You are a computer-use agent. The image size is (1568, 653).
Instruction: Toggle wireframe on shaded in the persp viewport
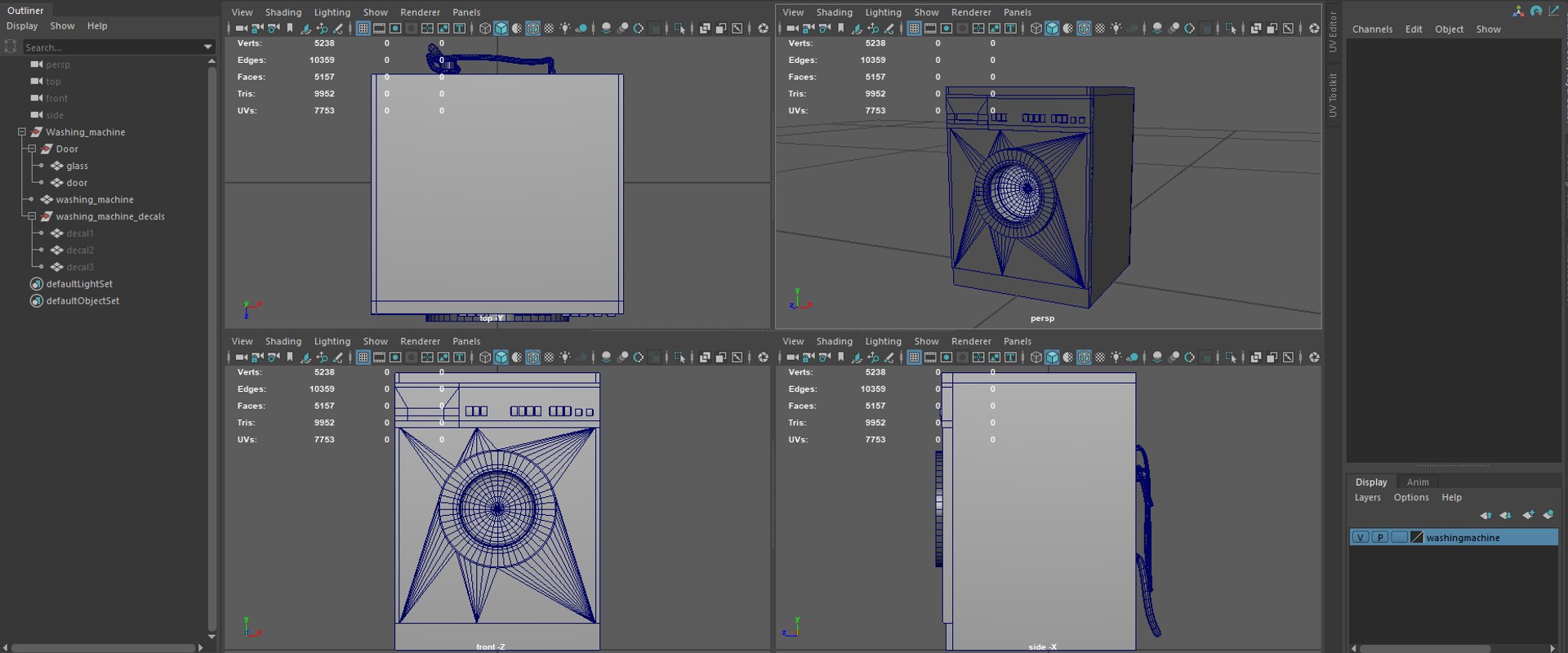pos(1084,29)
